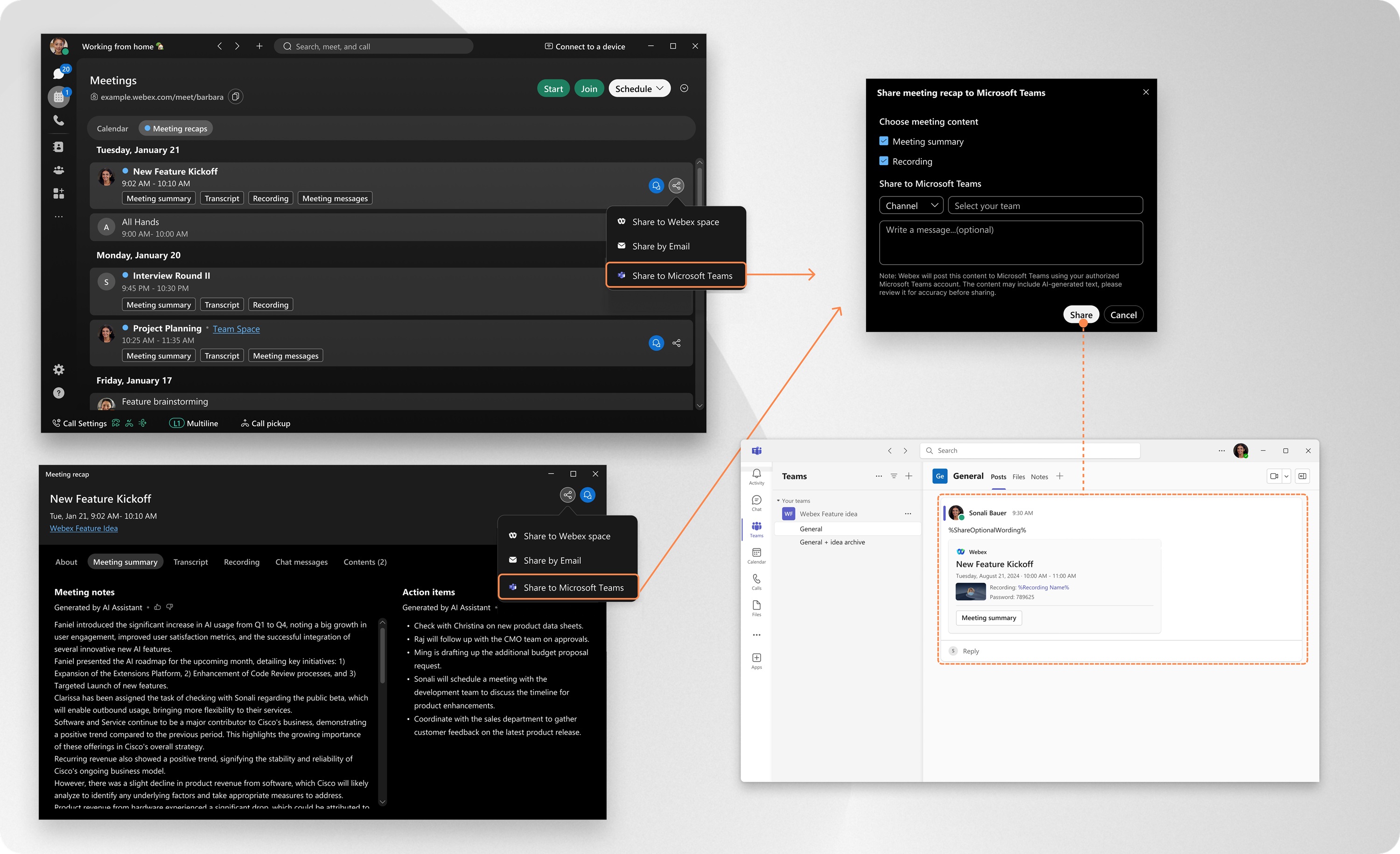Click video meet icon in Teams channel header

[1274, 476]
